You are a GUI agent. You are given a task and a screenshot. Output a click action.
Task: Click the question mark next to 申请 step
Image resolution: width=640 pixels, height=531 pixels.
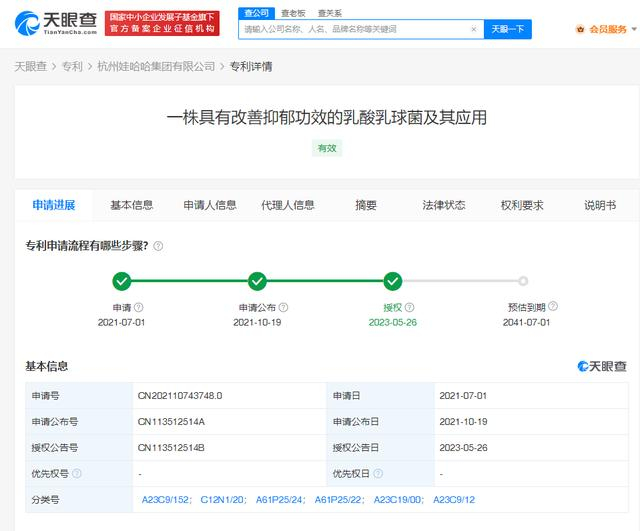(x=138, y=308)
